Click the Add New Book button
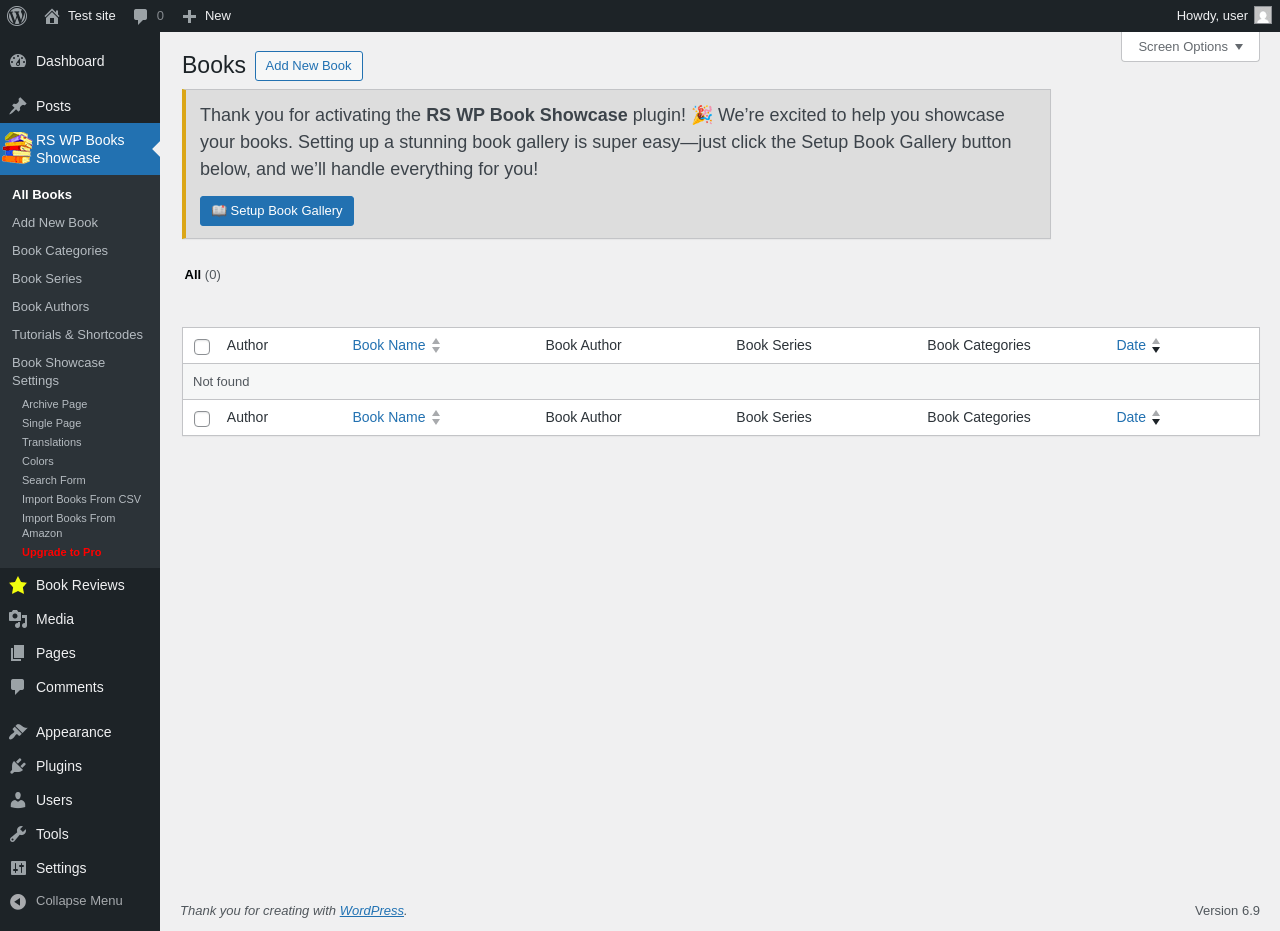Screen dimensions: 1280x931 point(309,66)
